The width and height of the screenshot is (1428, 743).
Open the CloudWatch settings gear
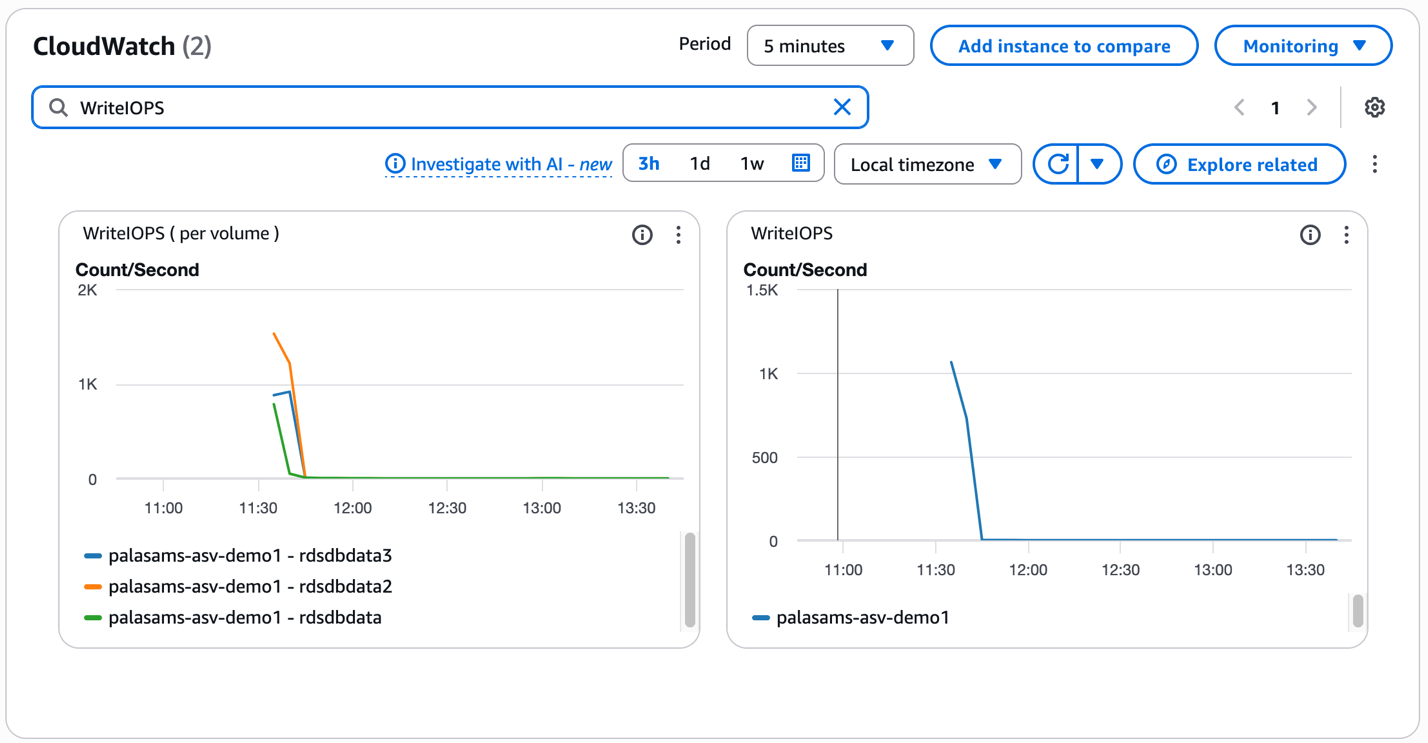1374,107
